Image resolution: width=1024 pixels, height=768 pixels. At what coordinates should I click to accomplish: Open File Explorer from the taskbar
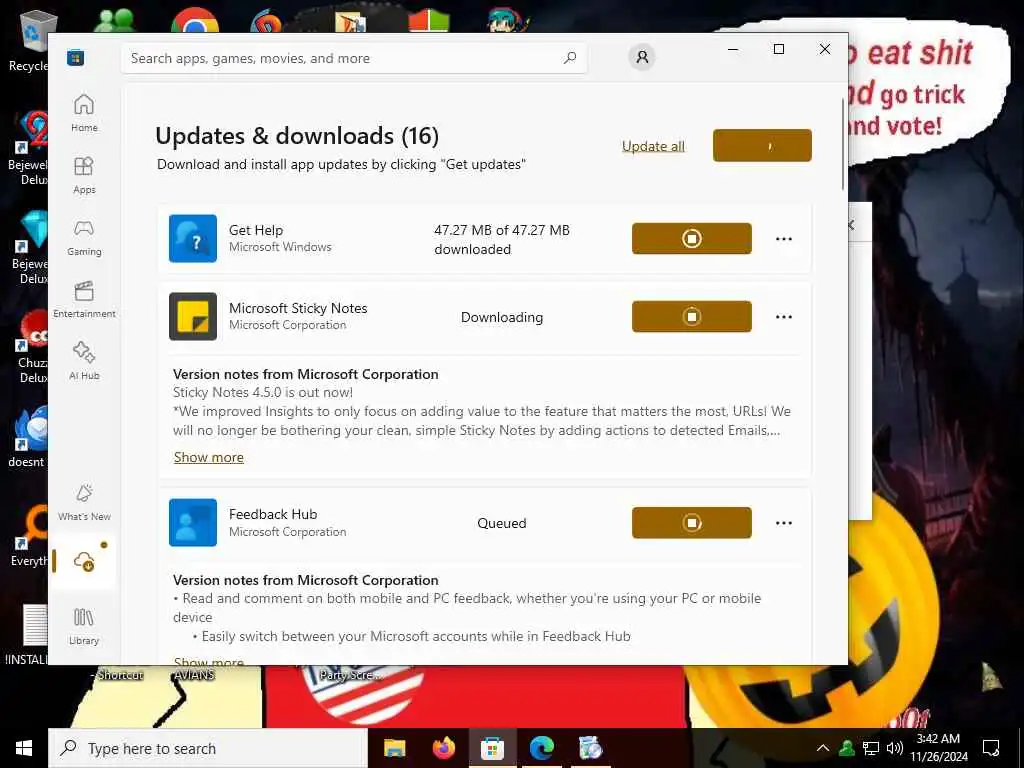coord(394,748)
